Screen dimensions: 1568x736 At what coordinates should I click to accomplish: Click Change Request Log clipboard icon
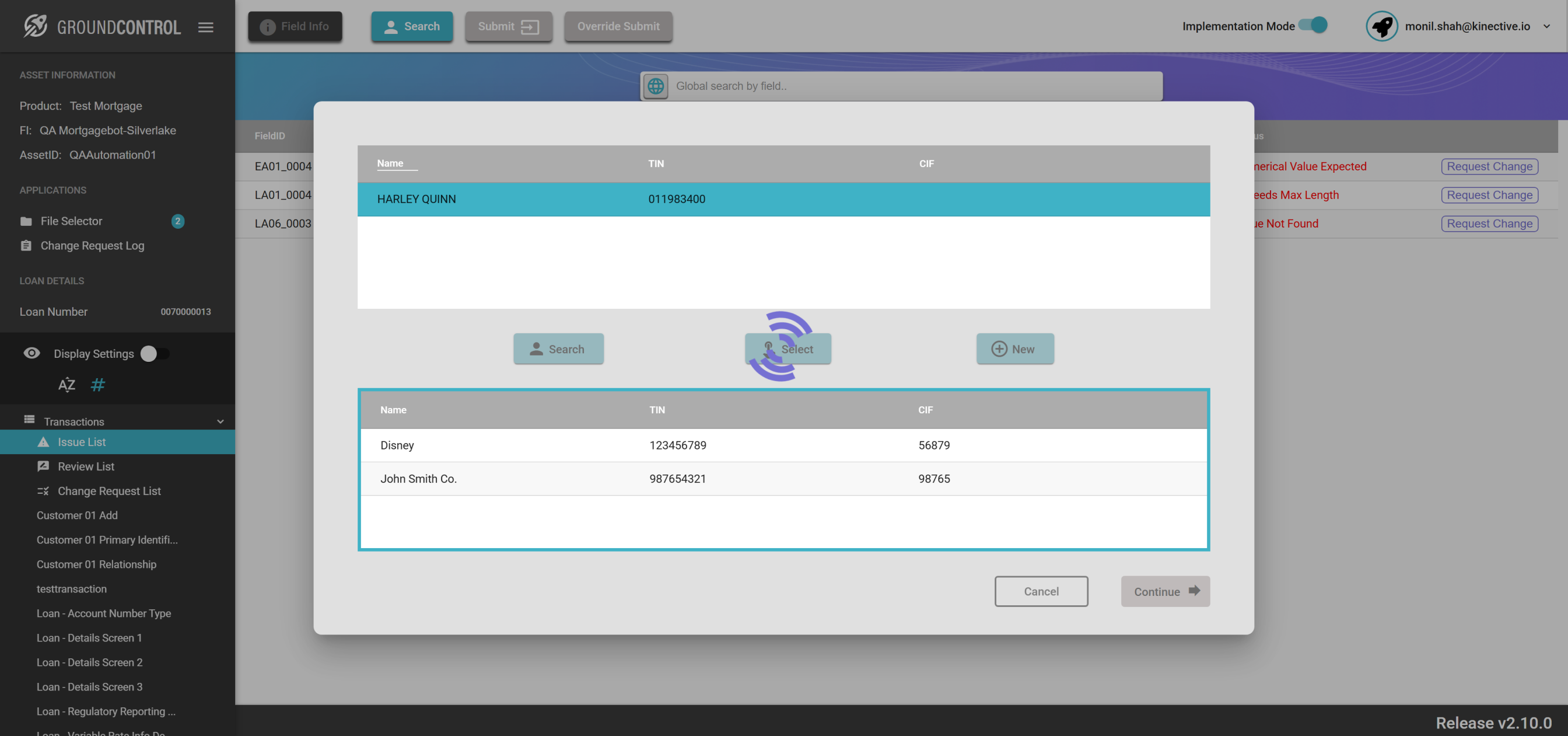26,246
